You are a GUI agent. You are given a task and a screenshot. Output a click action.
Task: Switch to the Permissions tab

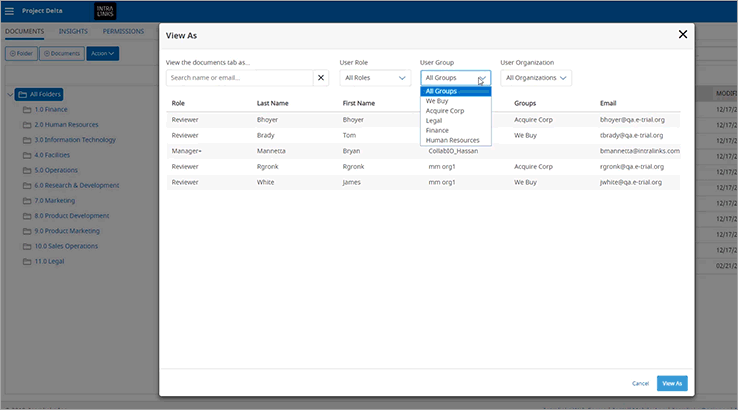(x=123, y=31)
